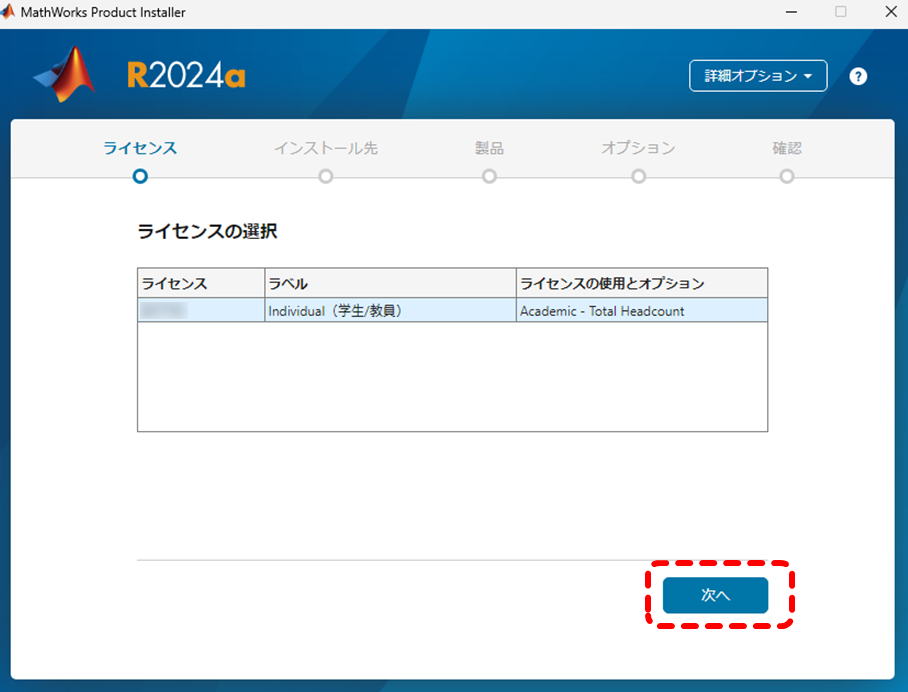Click the 製品 step circle marker

click(489, 176)
